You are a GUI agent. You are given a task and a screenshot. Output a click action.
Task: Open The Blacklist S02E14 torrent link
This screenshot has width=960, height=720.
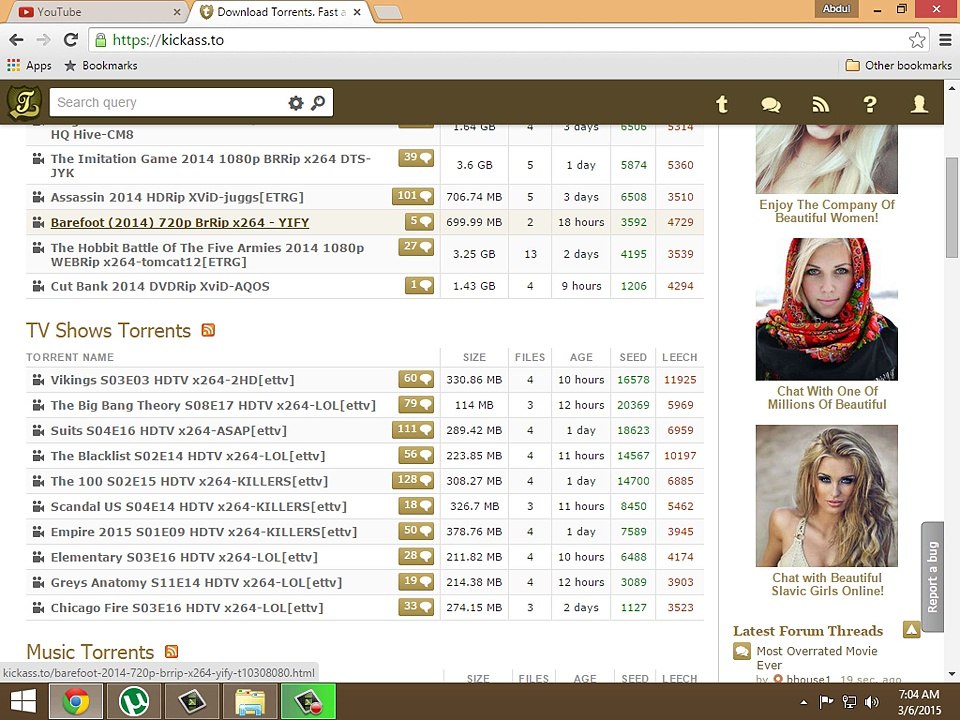[x=187, y=456]
